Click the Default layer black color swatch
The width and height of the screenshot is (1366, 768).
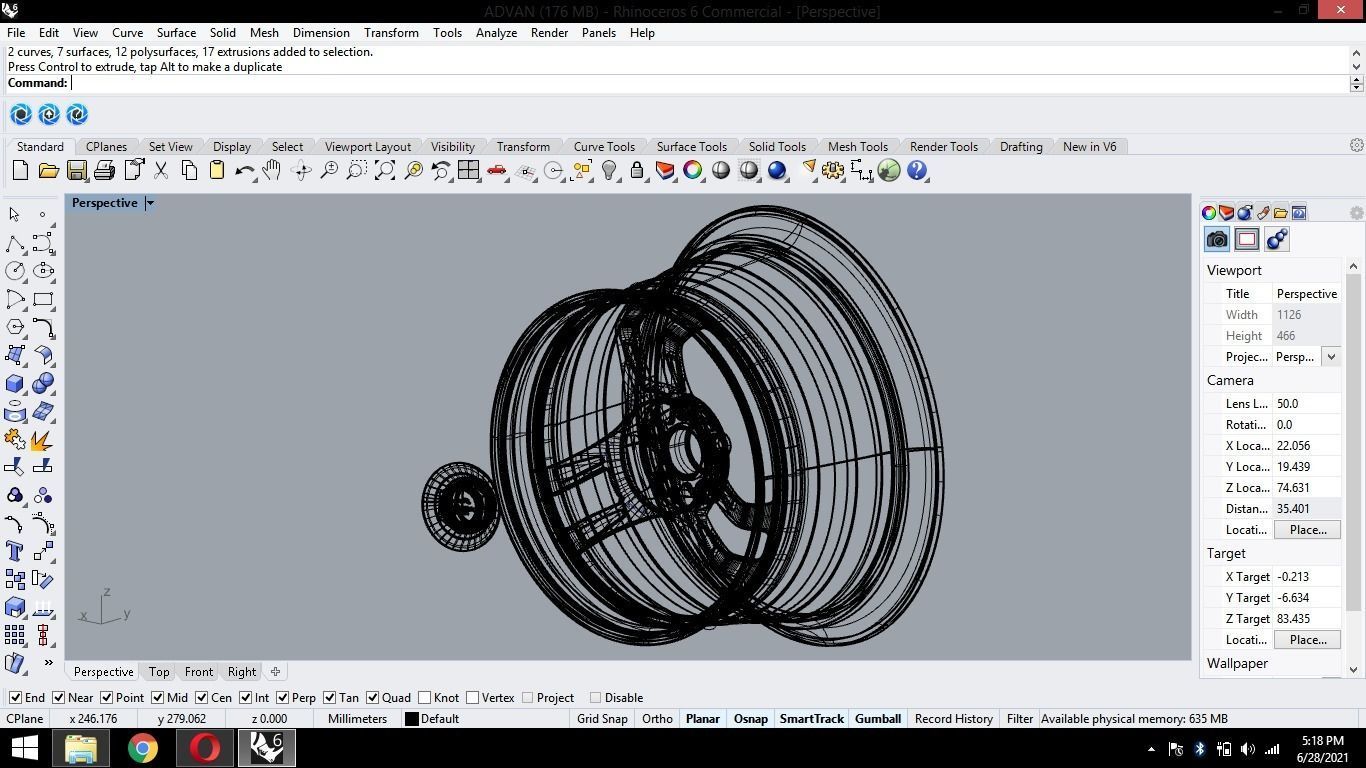click(411, 719)
